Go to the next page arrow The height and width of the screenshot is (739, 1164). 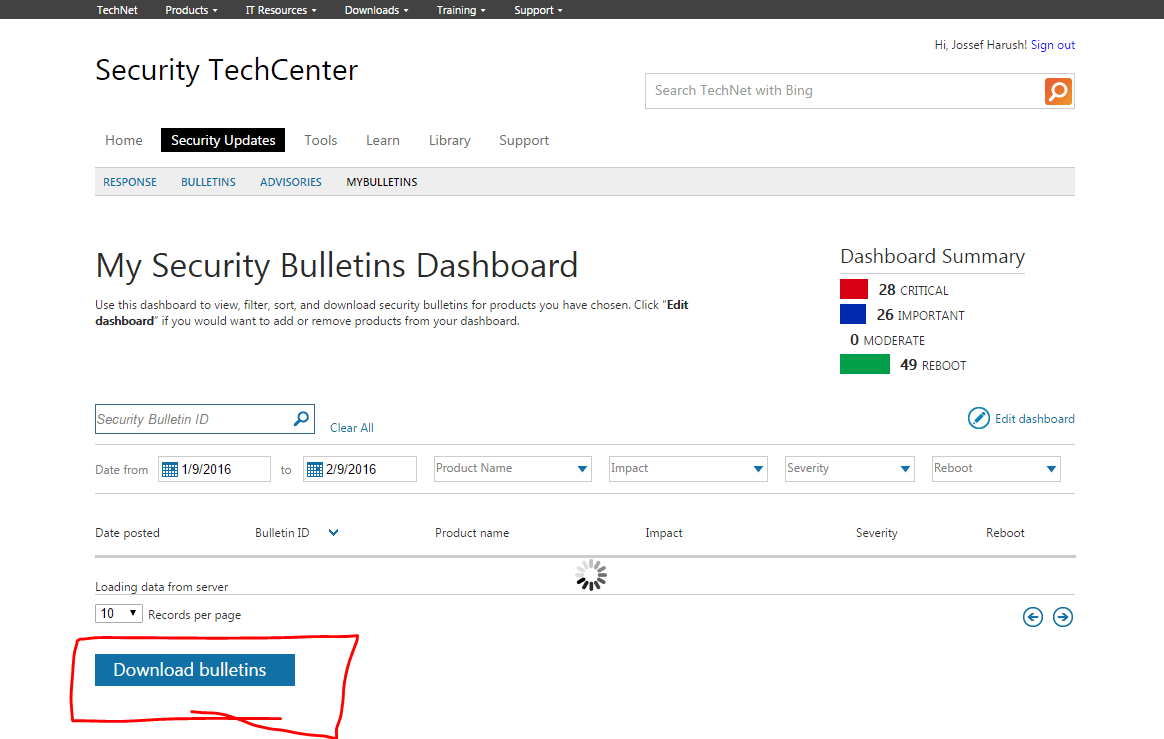pos(1063,617)
